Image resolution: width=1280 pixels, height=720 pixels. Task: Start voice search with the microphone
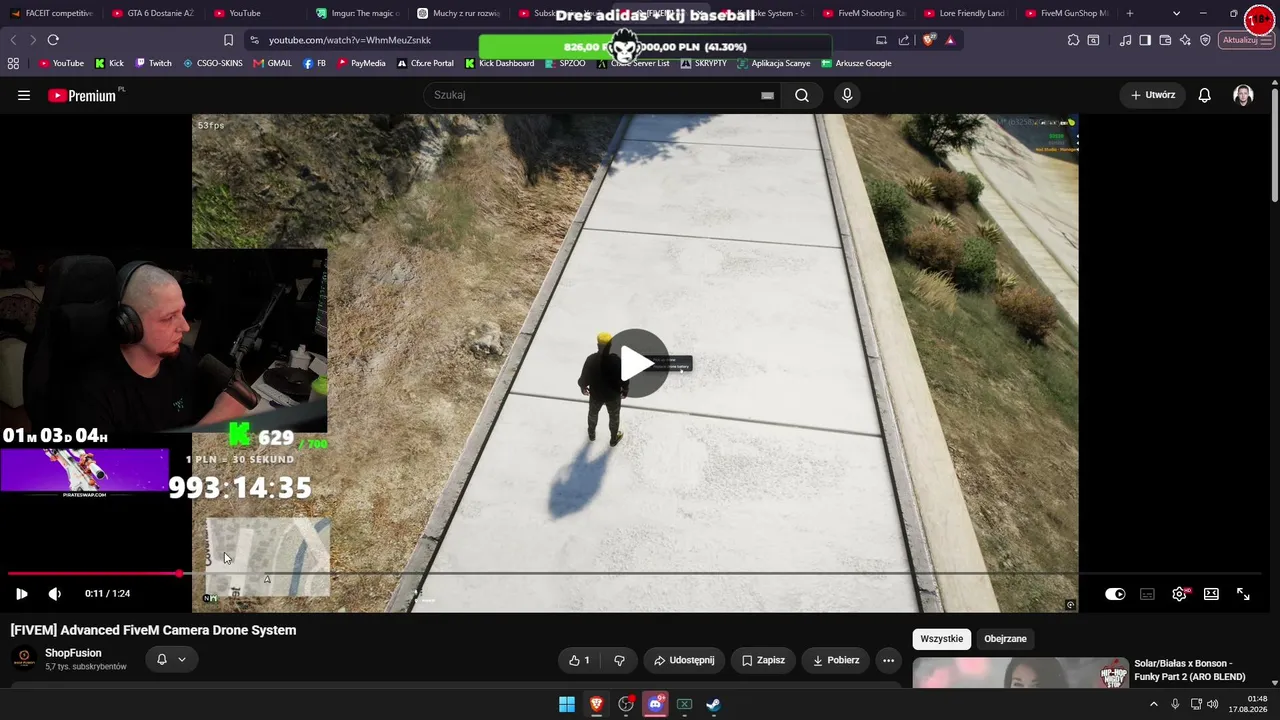click(x=847, y=95)
